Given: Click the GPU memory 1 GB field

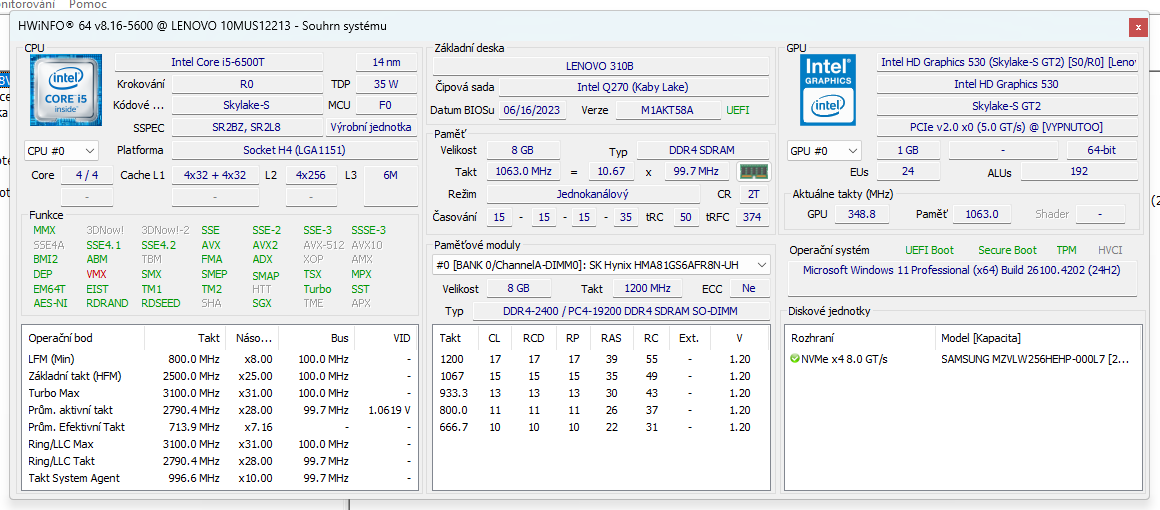Looking at the screenshot, I should [908, 150].
